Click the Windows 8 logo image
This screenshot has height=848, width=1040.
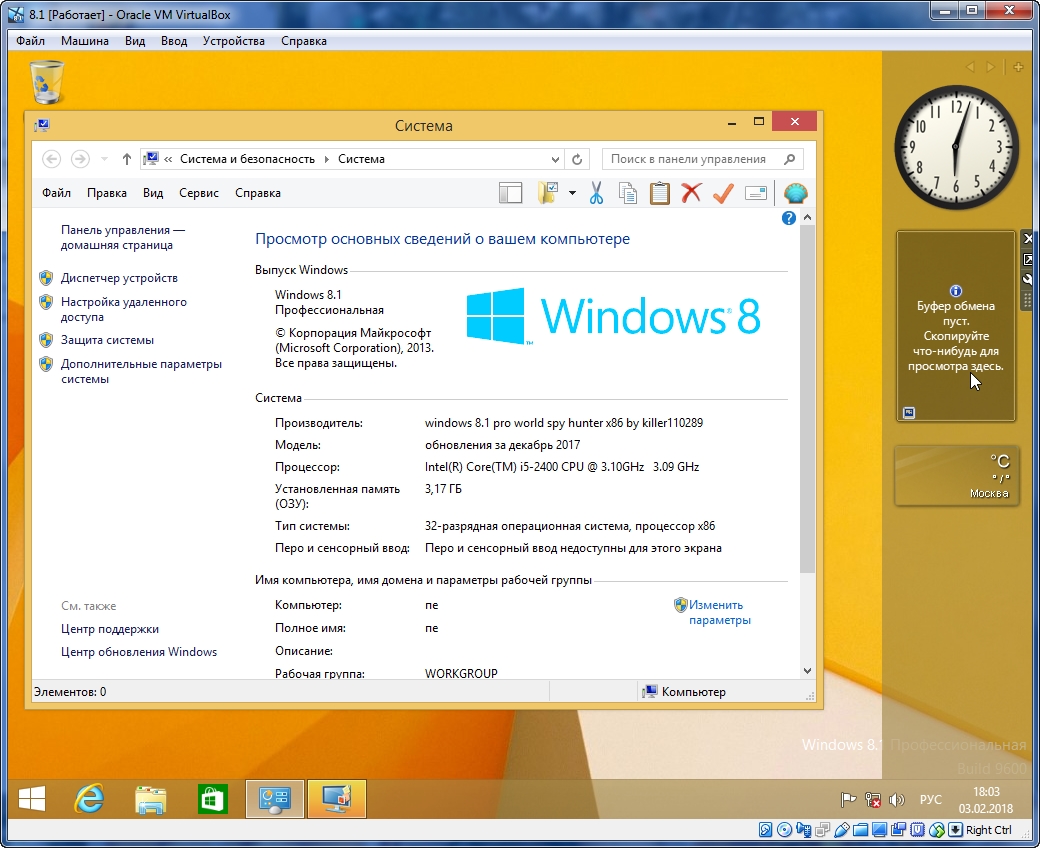pos(613,316)
